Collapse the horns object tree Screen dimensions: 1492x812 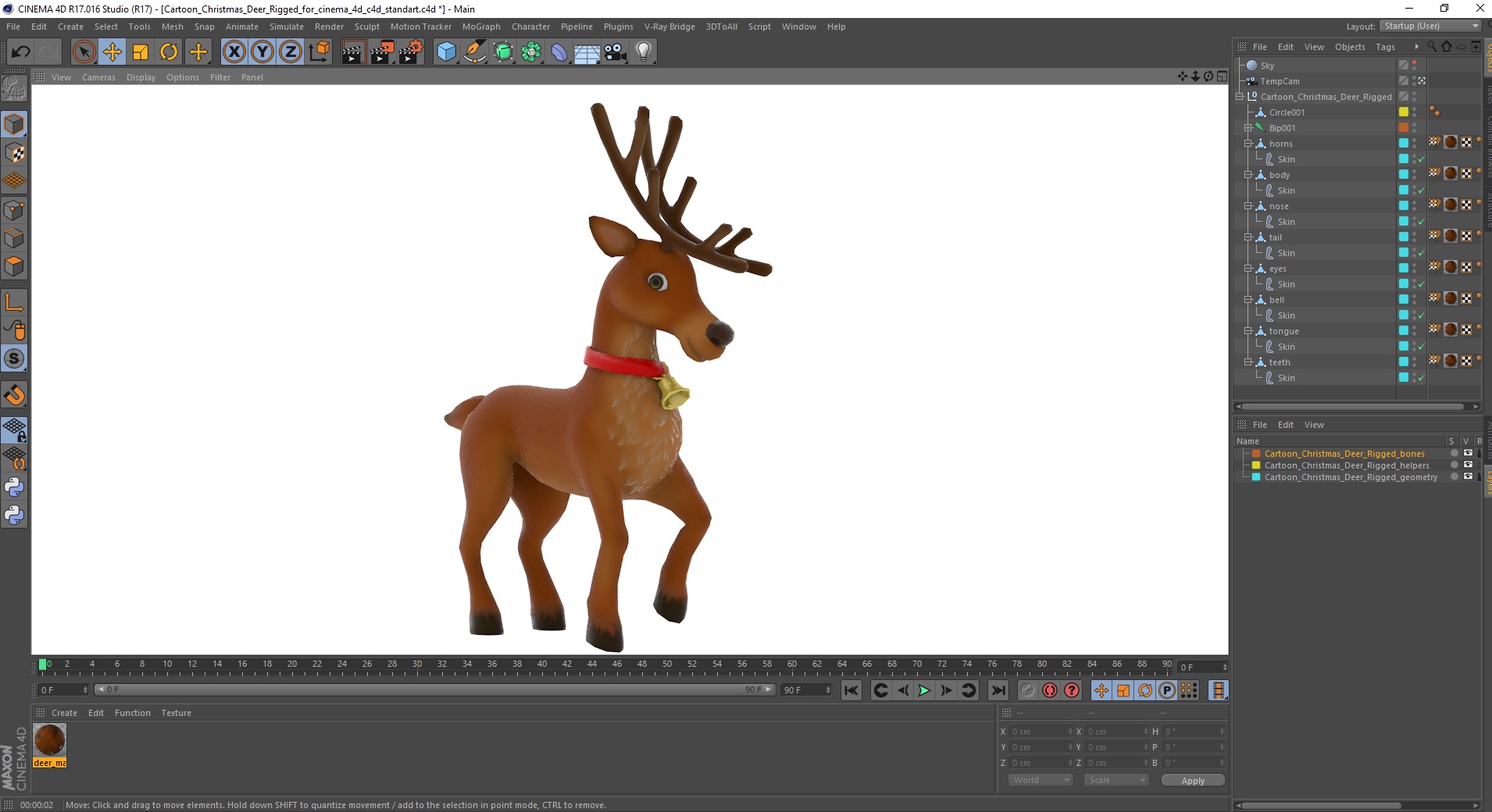[x=1248, y=144]
